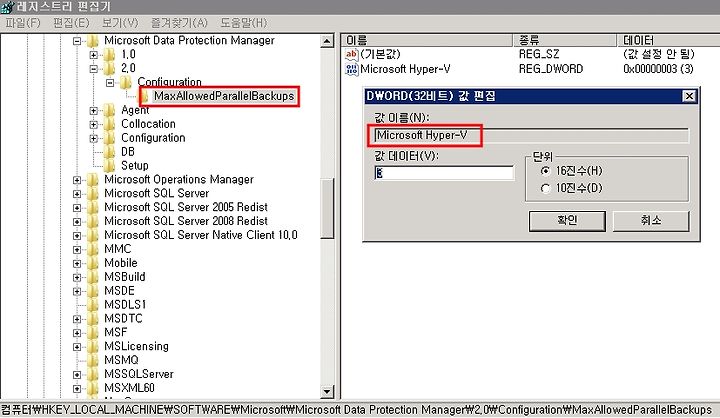
Task: Click the MSMQ folder icon
Action: click(92, 360)
